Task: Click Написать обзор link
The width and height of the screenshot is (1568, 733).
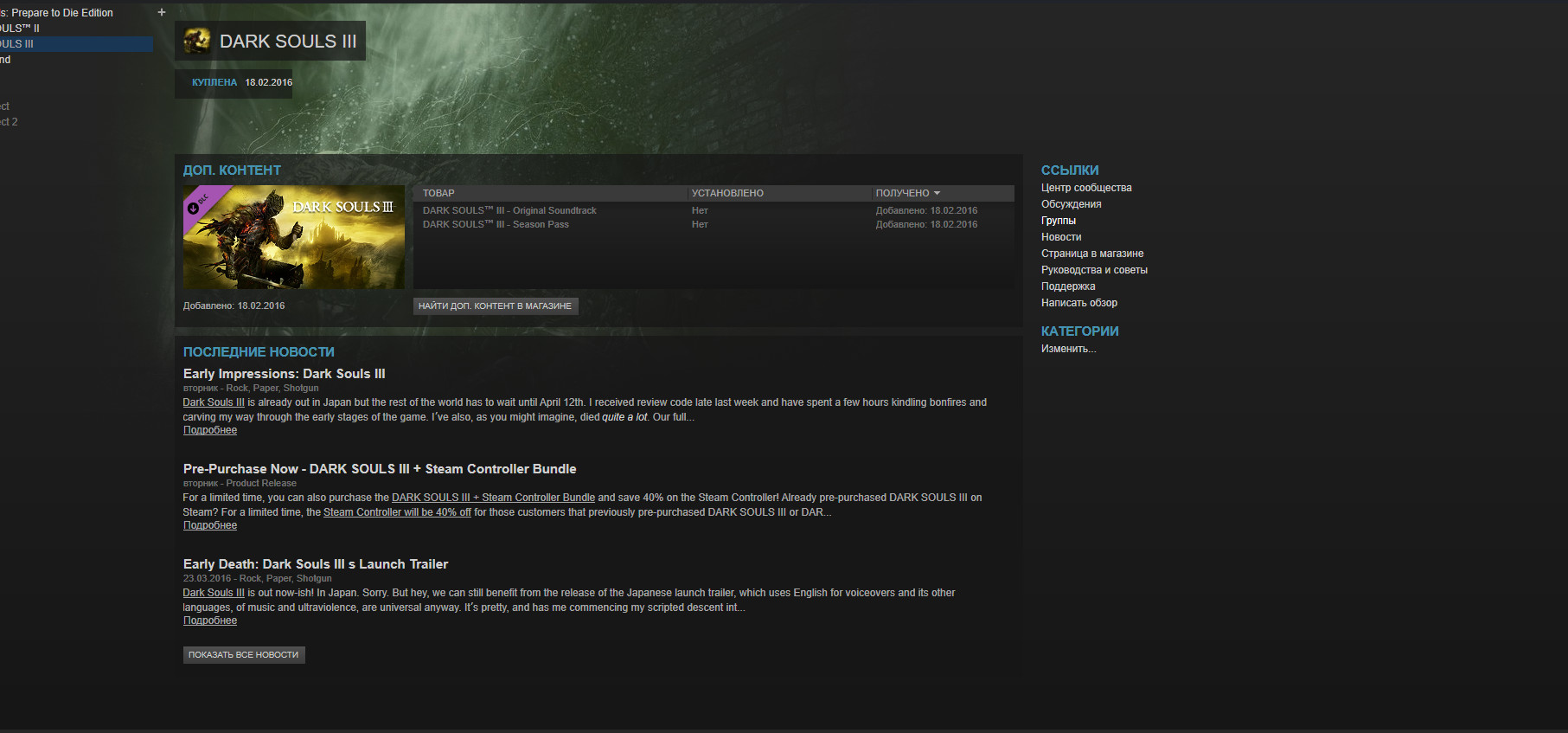Action: 1079,303
